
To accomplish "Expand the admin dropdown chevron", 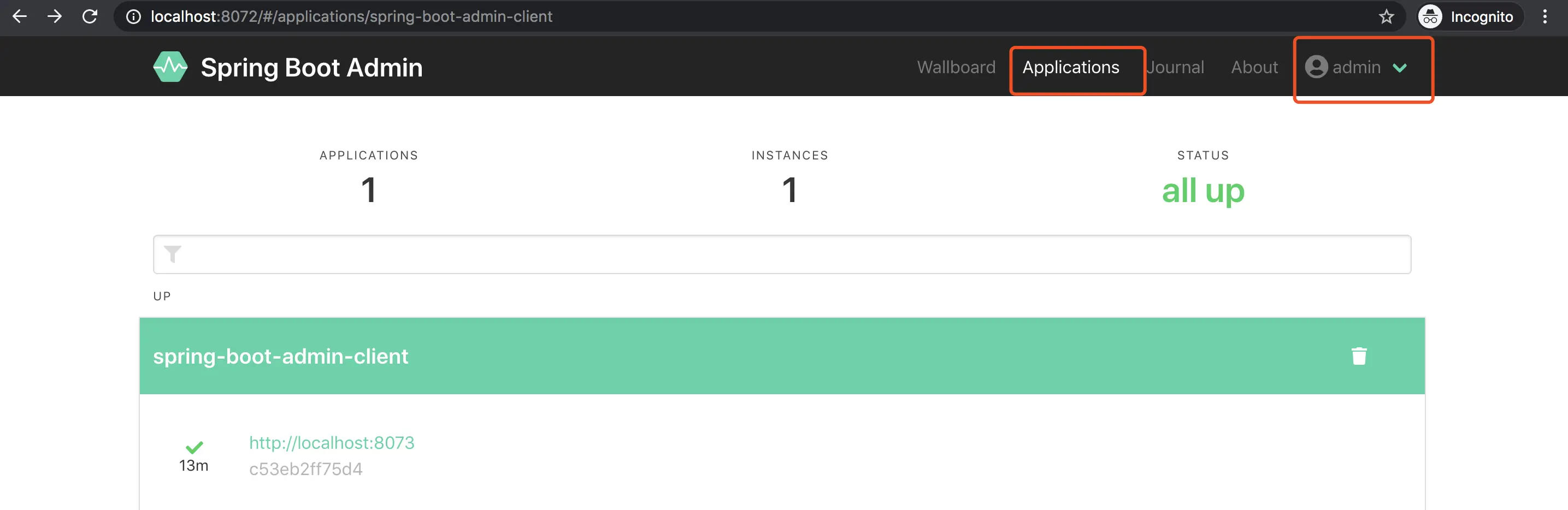I will pyautogui.click(x=1399, y=68).
